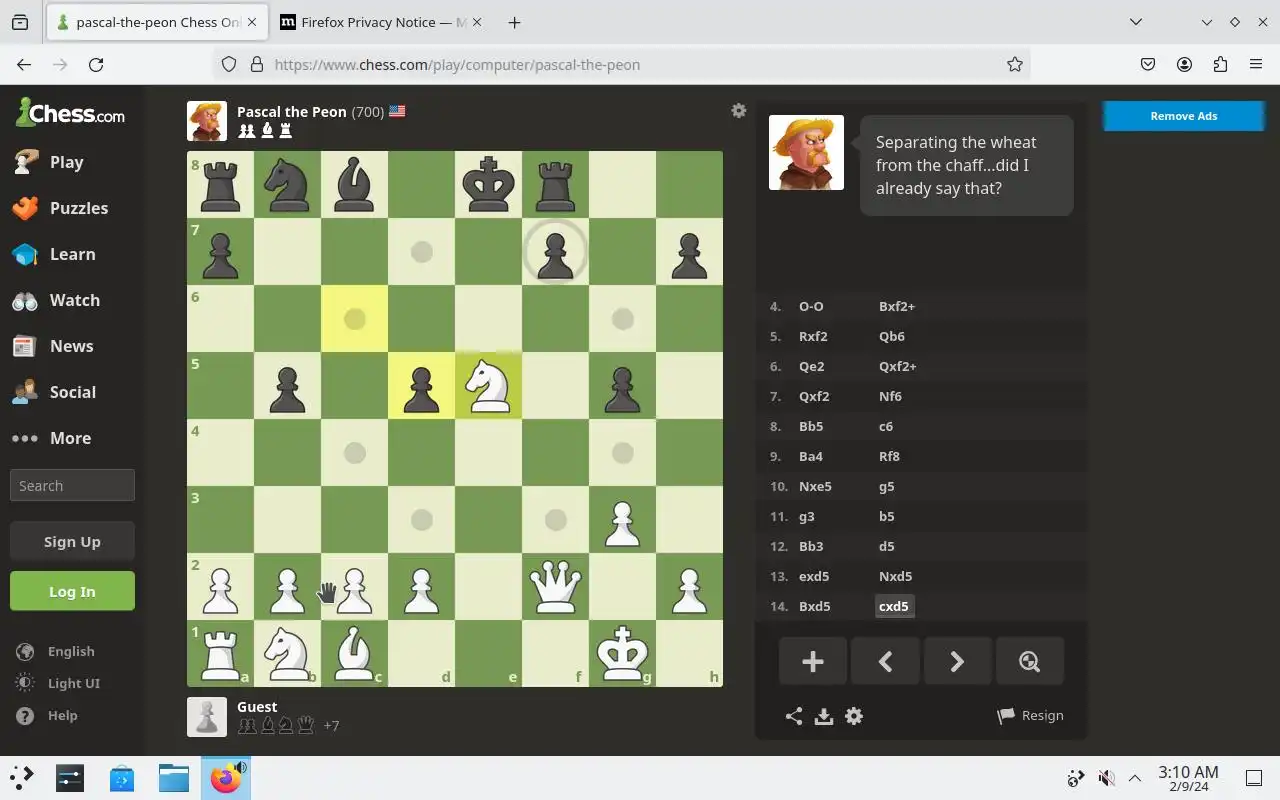Switch to Firefox Privacy Notice tab
The image size is (1280, 800).
[x=383, y=22]
